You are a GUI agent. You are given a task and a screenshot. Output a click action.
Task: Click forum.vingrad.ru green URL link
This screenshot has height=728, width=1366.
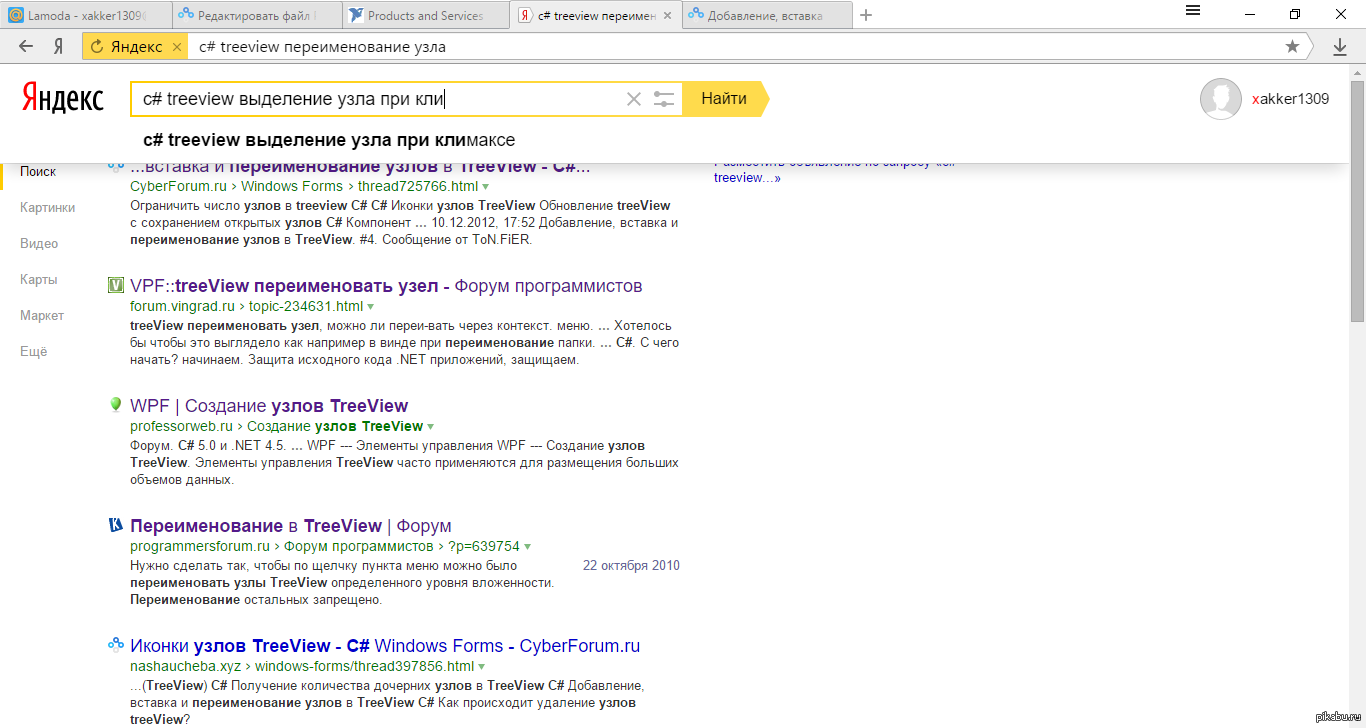pyautogui.click(x=182, y=307)
